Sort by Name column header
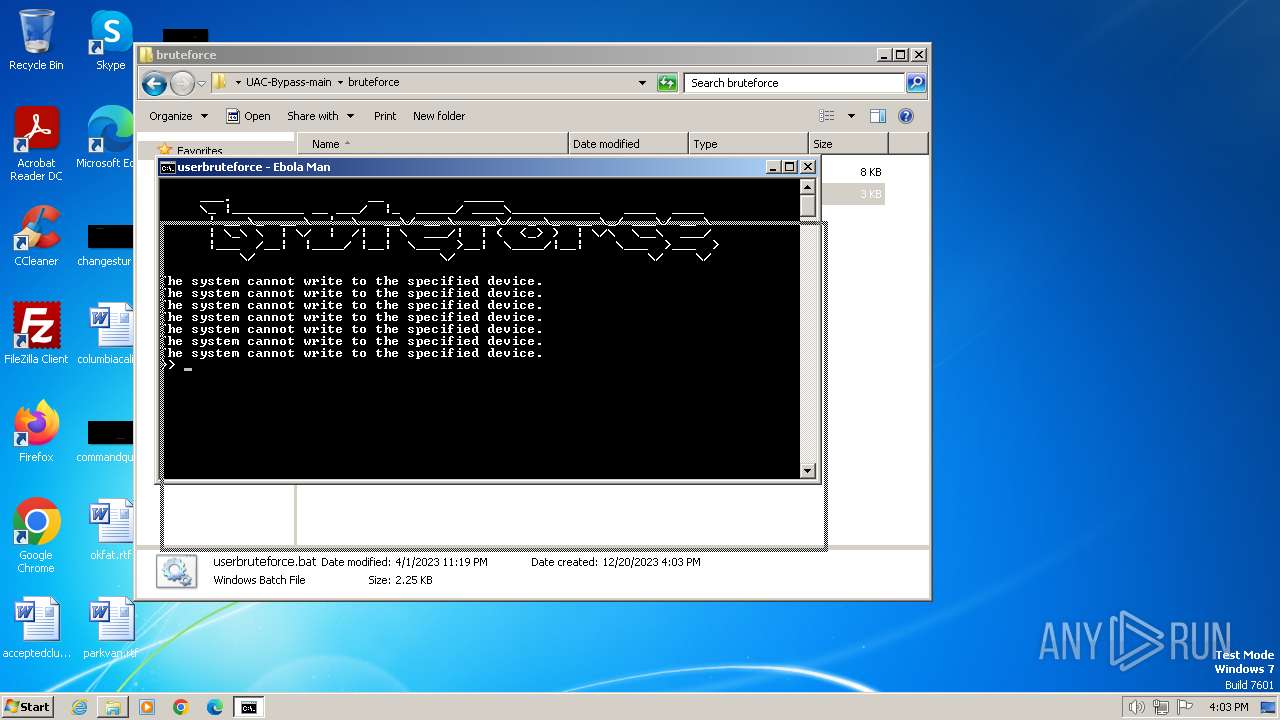 click(x=432, y=144)
